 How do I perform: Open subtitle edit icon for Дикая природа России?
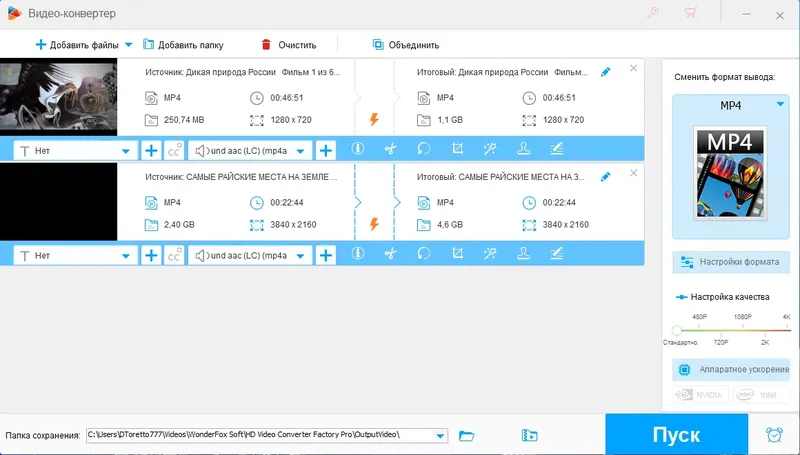(x=557, y=148)
